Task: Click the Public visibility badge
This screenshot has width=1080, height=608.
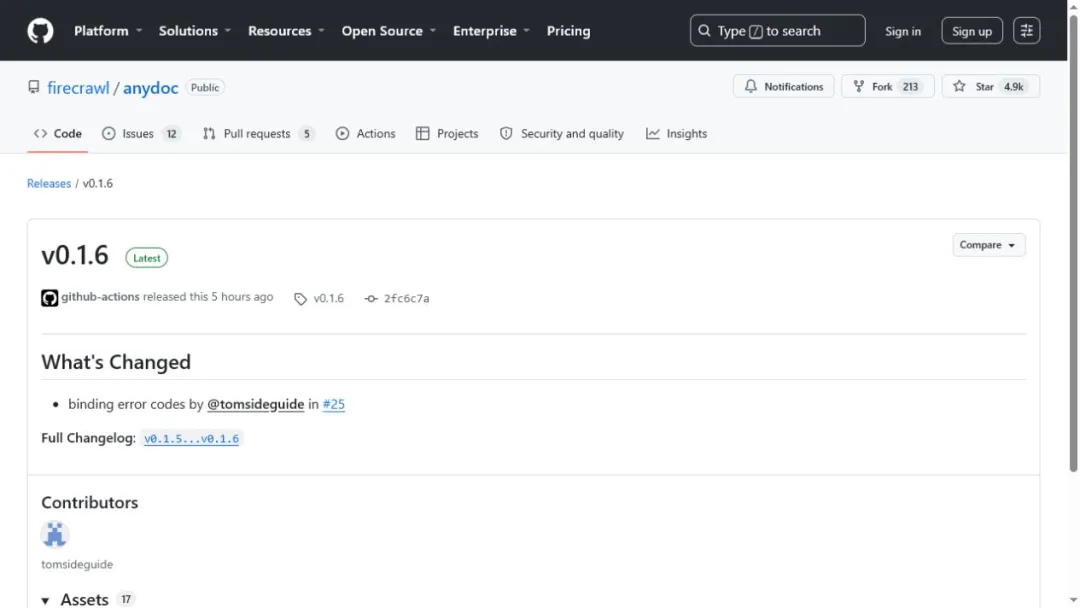Action: pyautogui.click(x=205, y=87)
